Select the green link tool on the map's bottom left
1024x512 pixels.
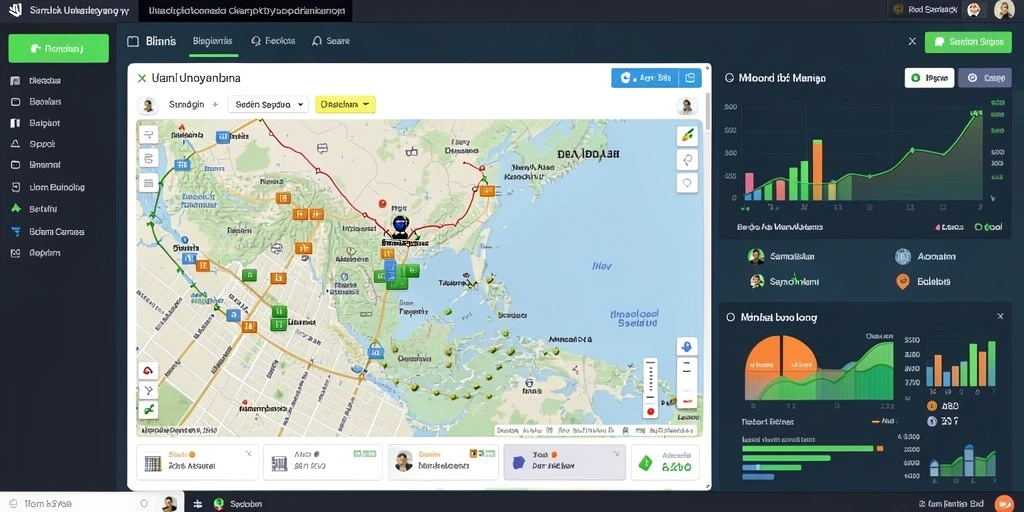[x=148, y=410]
